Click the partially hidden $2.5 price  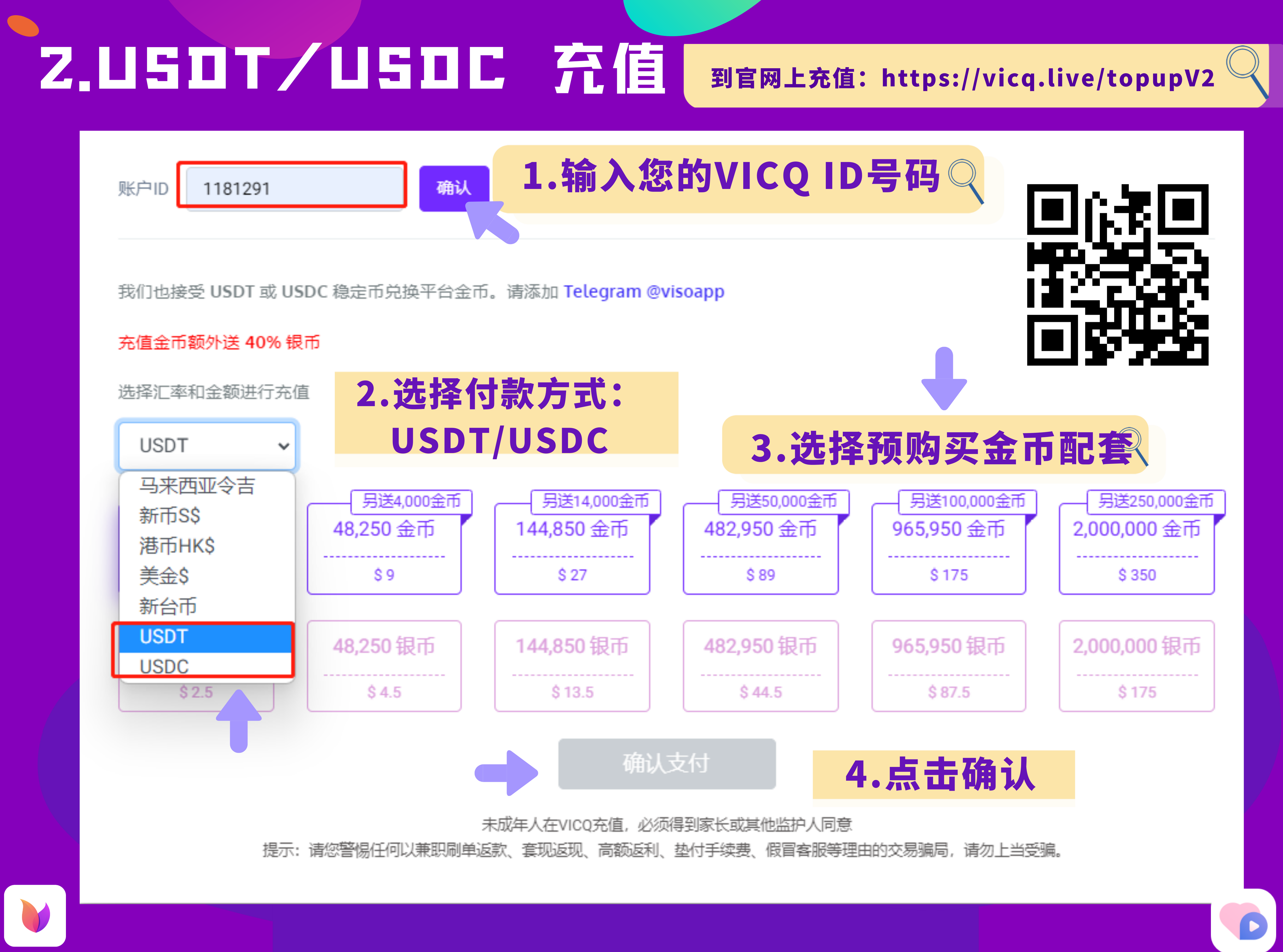click(x=196, y=692)
